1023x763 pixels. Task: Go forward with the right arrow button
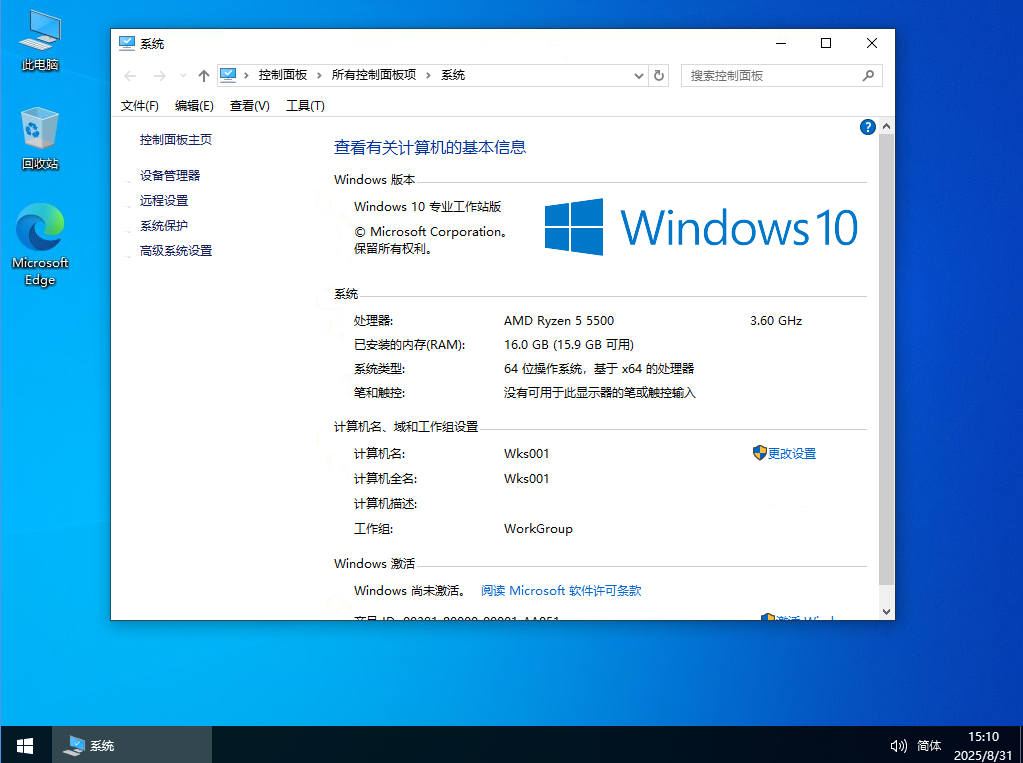pyautogui.click(x=159, y=76)
